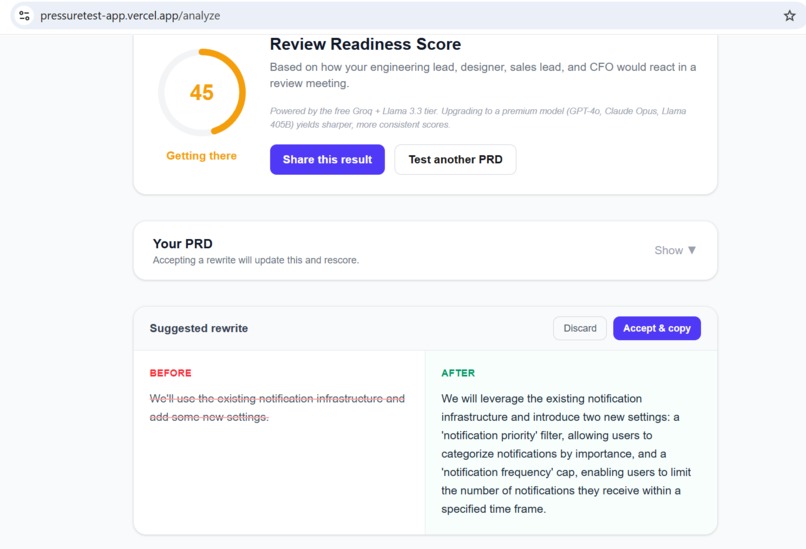Discard the suggested rewrite
Screen dimensions: 806x549
[x=580, y=328]
